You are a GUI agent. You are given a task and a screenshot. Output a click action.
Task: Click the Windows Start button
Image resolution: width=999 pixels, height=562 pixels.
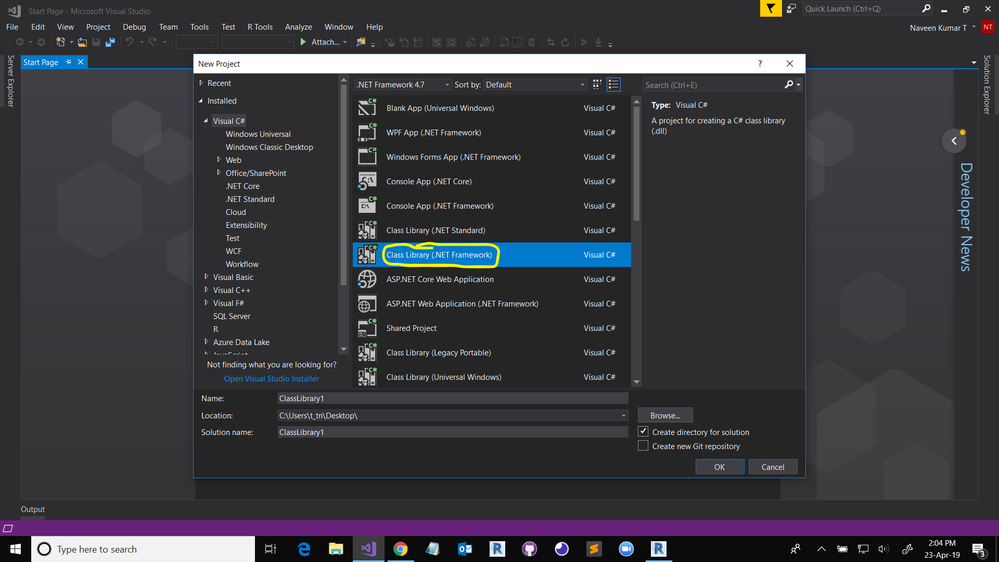click(x=15, y=549)
